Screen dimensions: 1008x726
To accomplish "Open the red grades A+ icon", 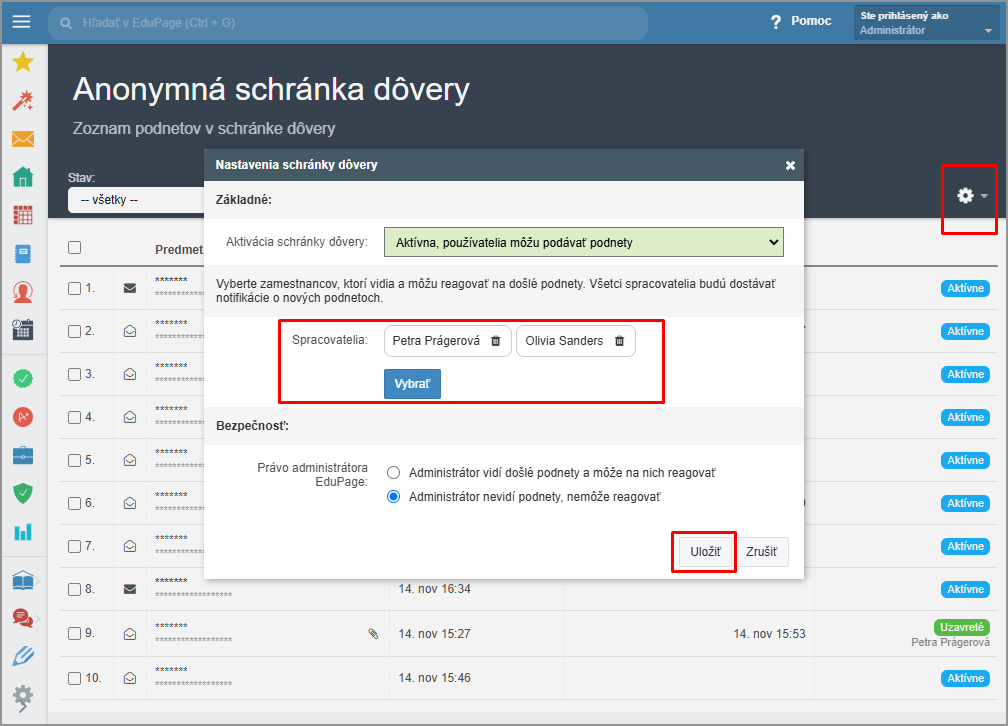I will [23, 417].
